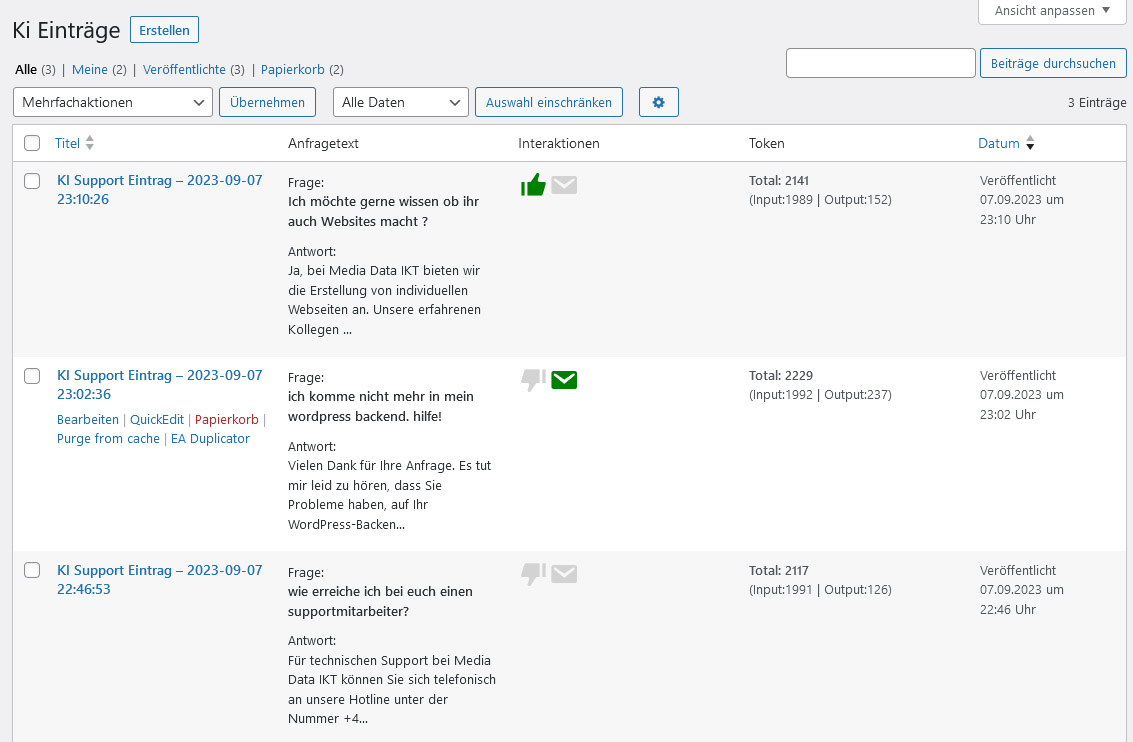Viewport: 1133px width, 742px height.
Task: Click date text '23:02 Uhr'
Action: pyautogui.click(x=1008, y=415)
